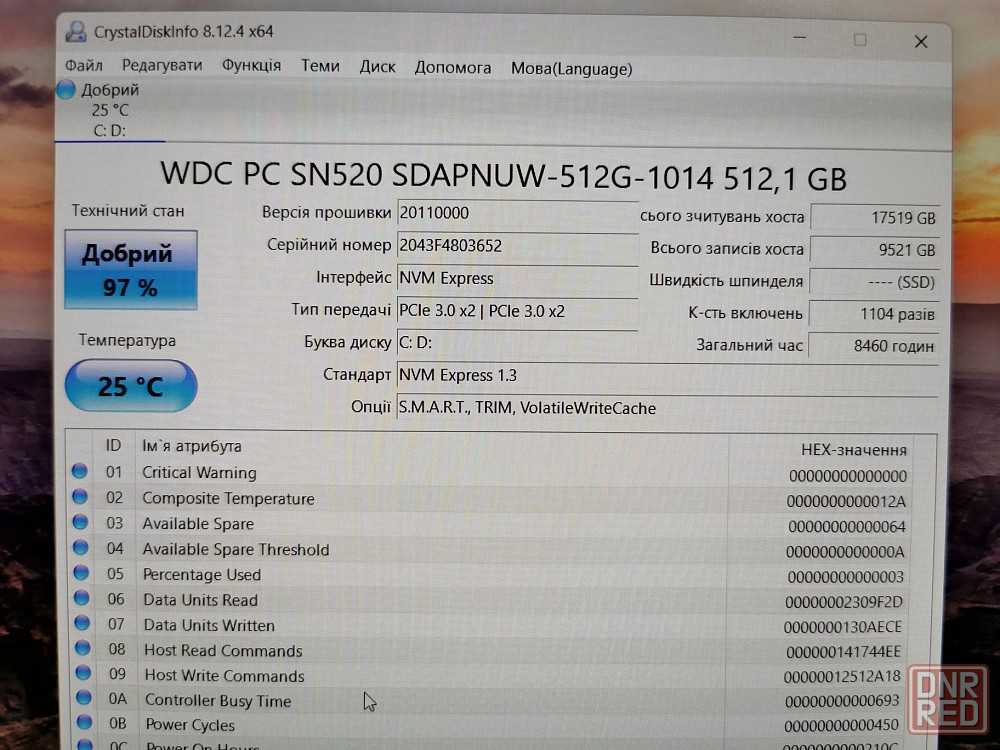1000x750 pixels.
Task: Select the Power Cycles attribute name
Action: 190,724
